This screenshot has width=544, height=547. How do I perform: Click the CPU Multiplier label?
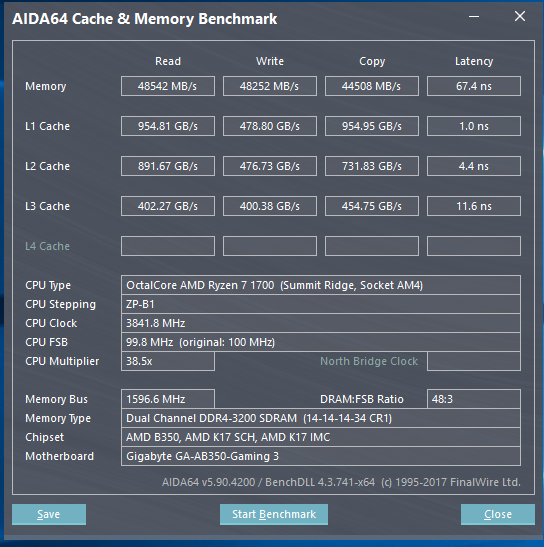coord(62,361)
